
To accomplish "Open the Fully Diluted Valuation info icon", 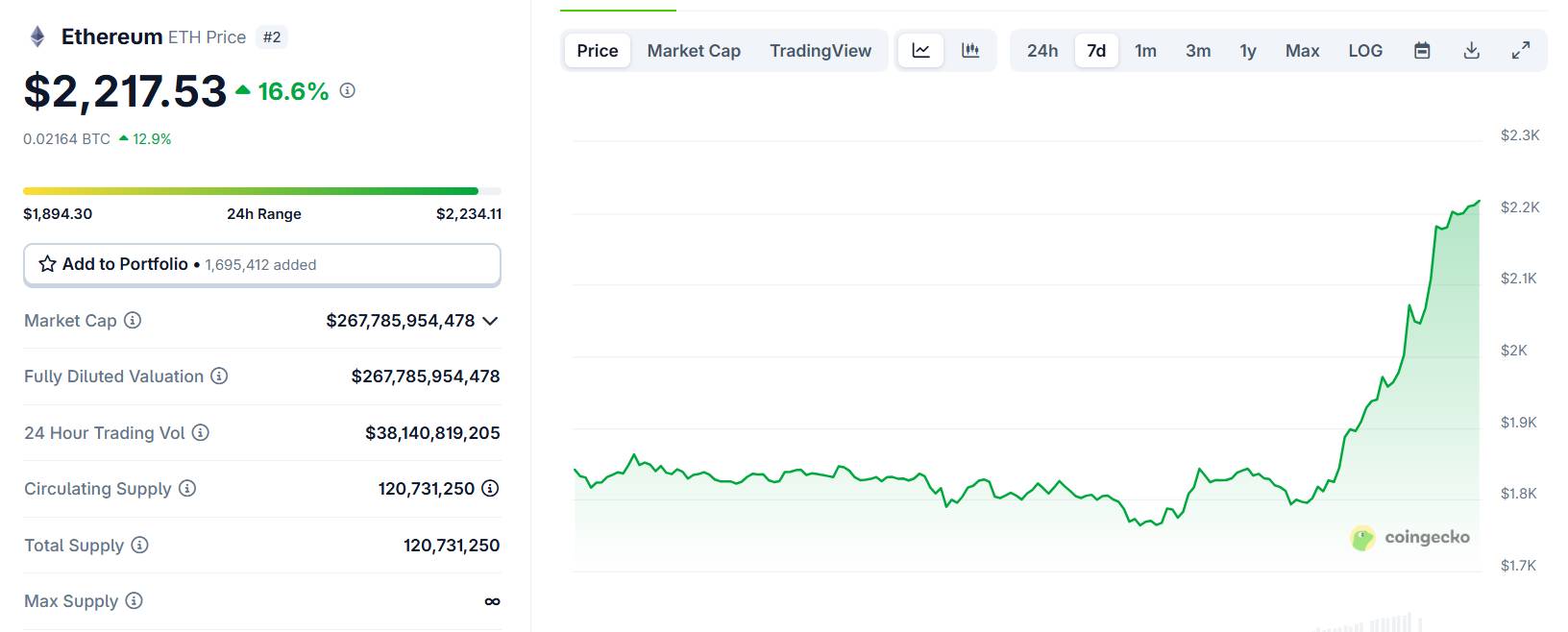I will 219,376.
